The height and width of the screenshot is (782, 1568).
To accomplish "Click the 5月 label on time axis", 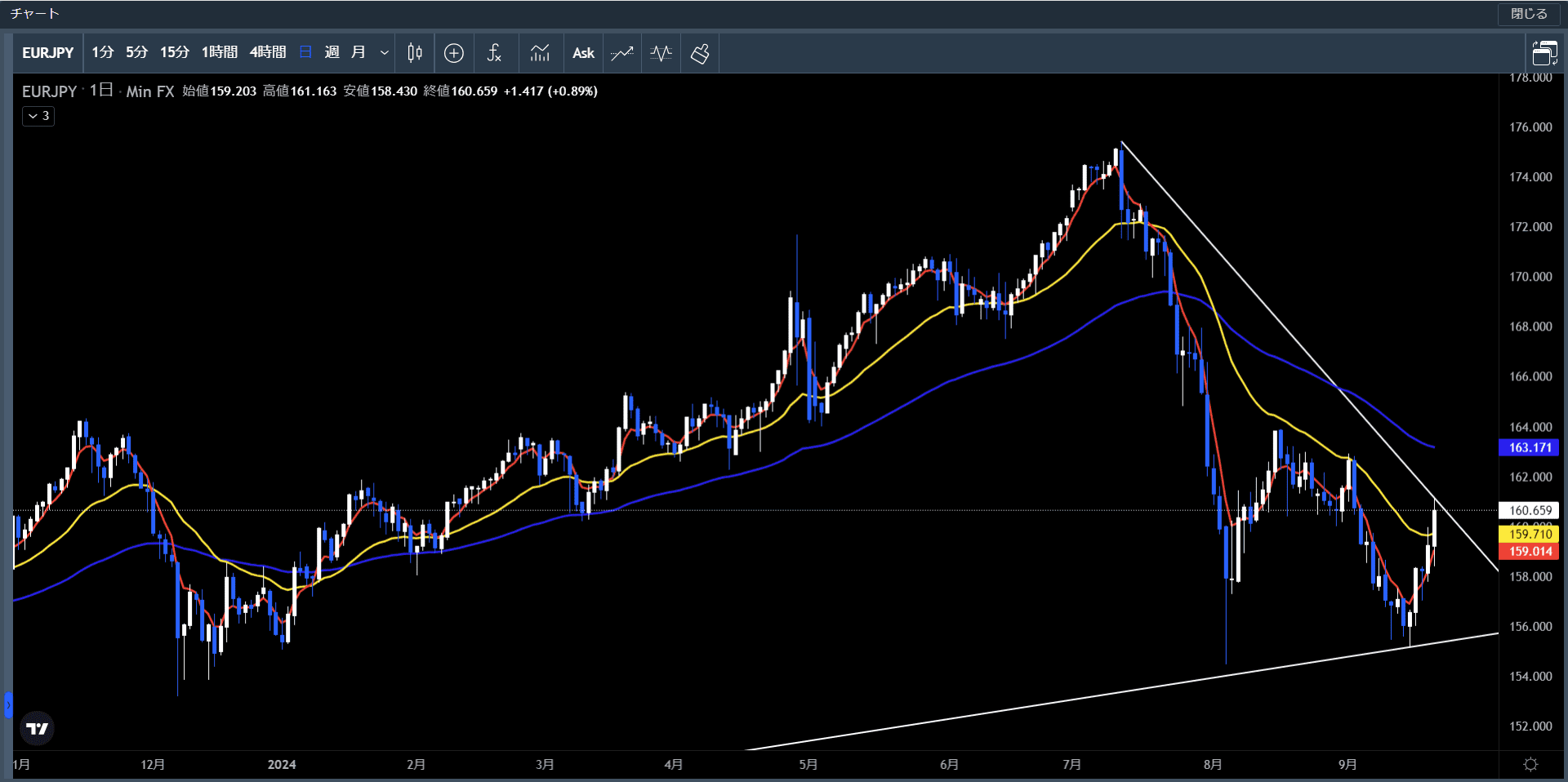I will pyautogui.click(x=808, y=765).
